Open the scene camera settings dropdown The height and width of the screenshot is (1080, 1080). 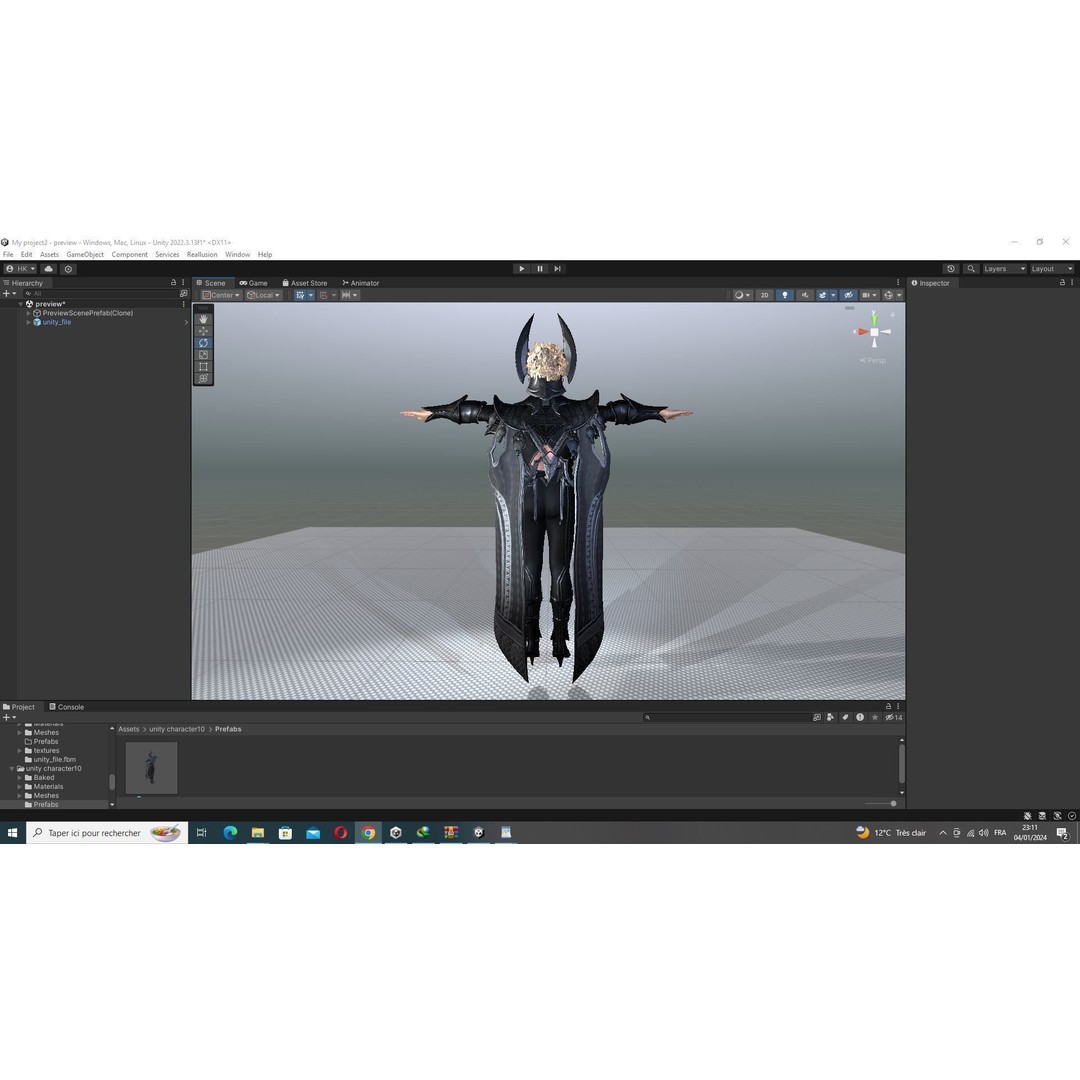point(869,295)
